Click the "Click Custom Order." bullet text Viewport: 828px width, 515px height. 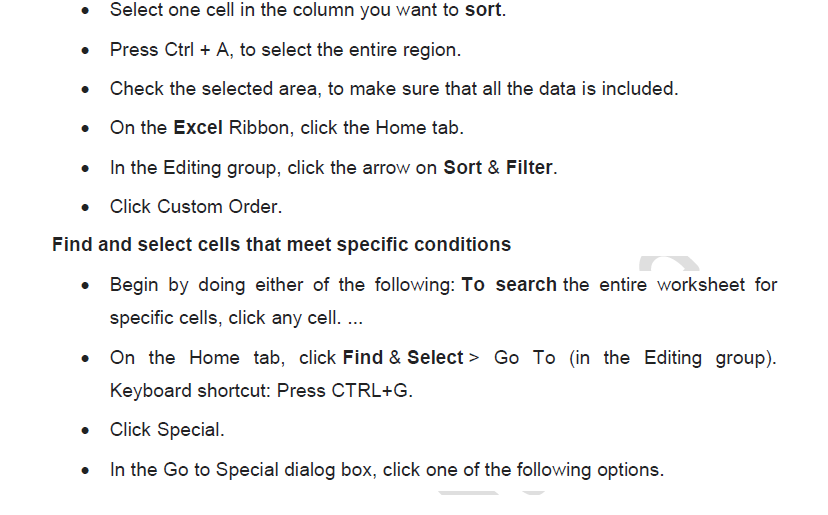tap(196, 207)
